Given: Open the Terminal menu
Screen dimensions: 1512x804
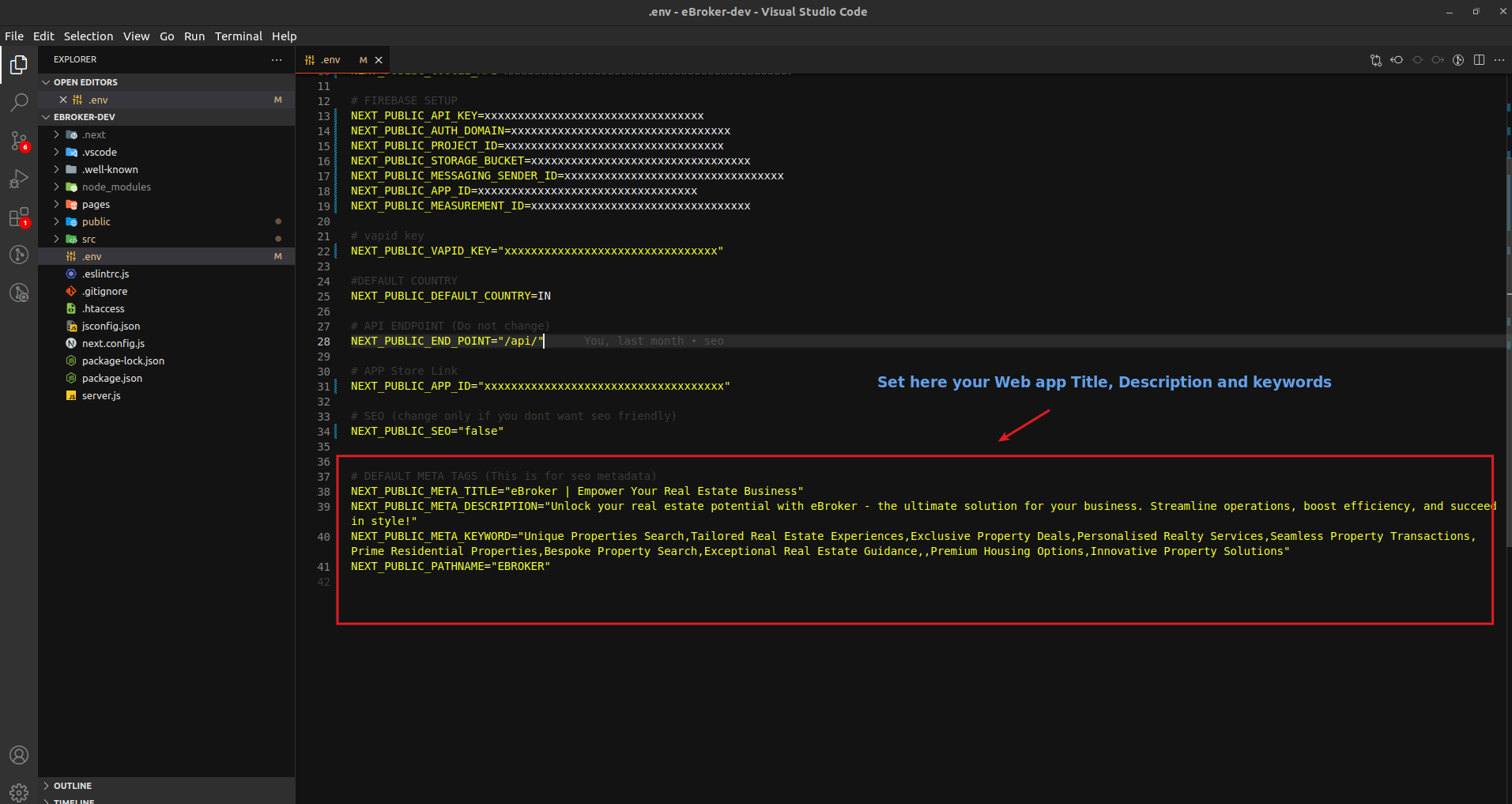Looking at the screenshot, I should coord(239,36).
